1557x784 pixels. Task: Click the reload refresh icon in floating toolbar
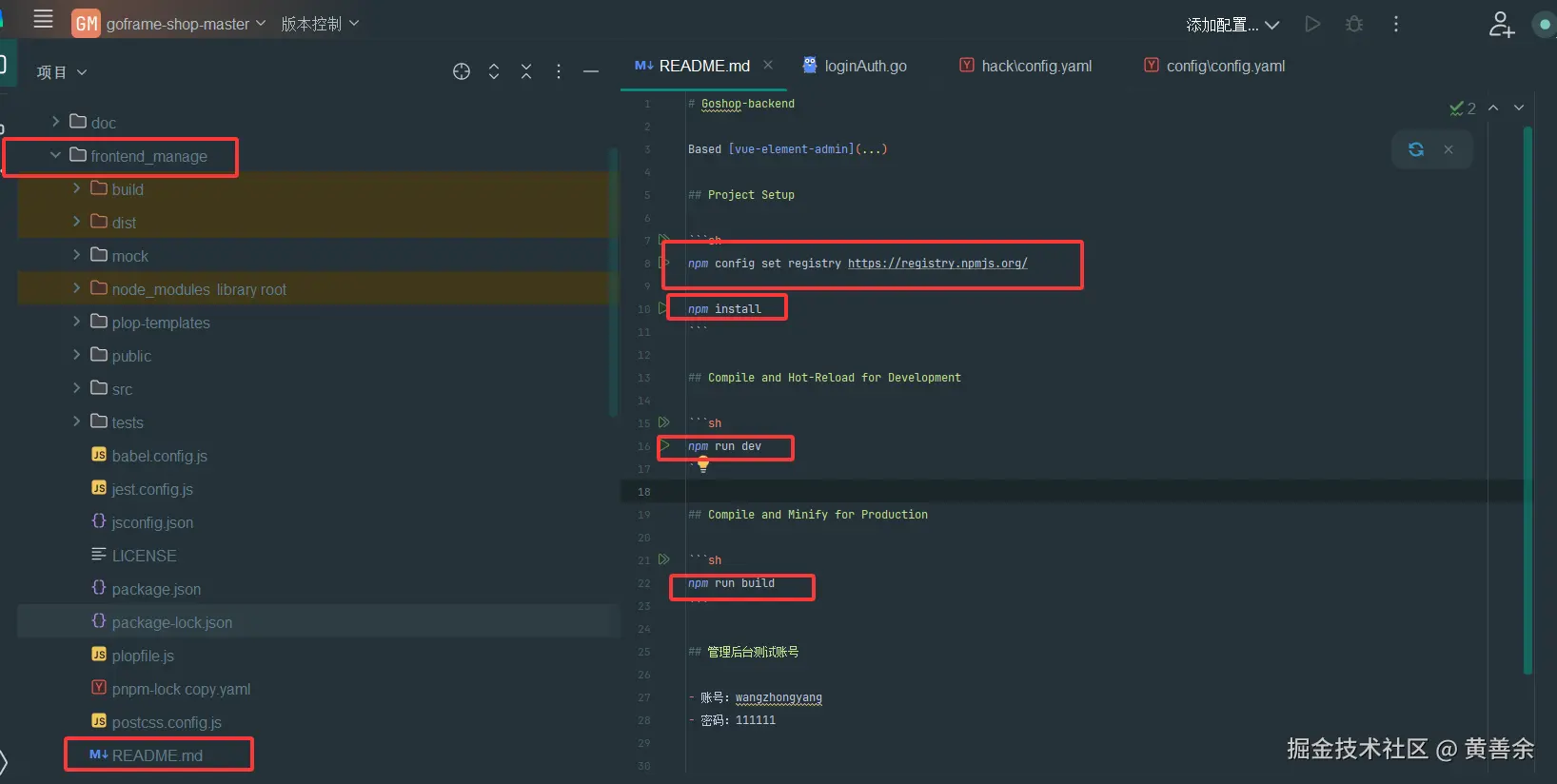pos(1416,149)
